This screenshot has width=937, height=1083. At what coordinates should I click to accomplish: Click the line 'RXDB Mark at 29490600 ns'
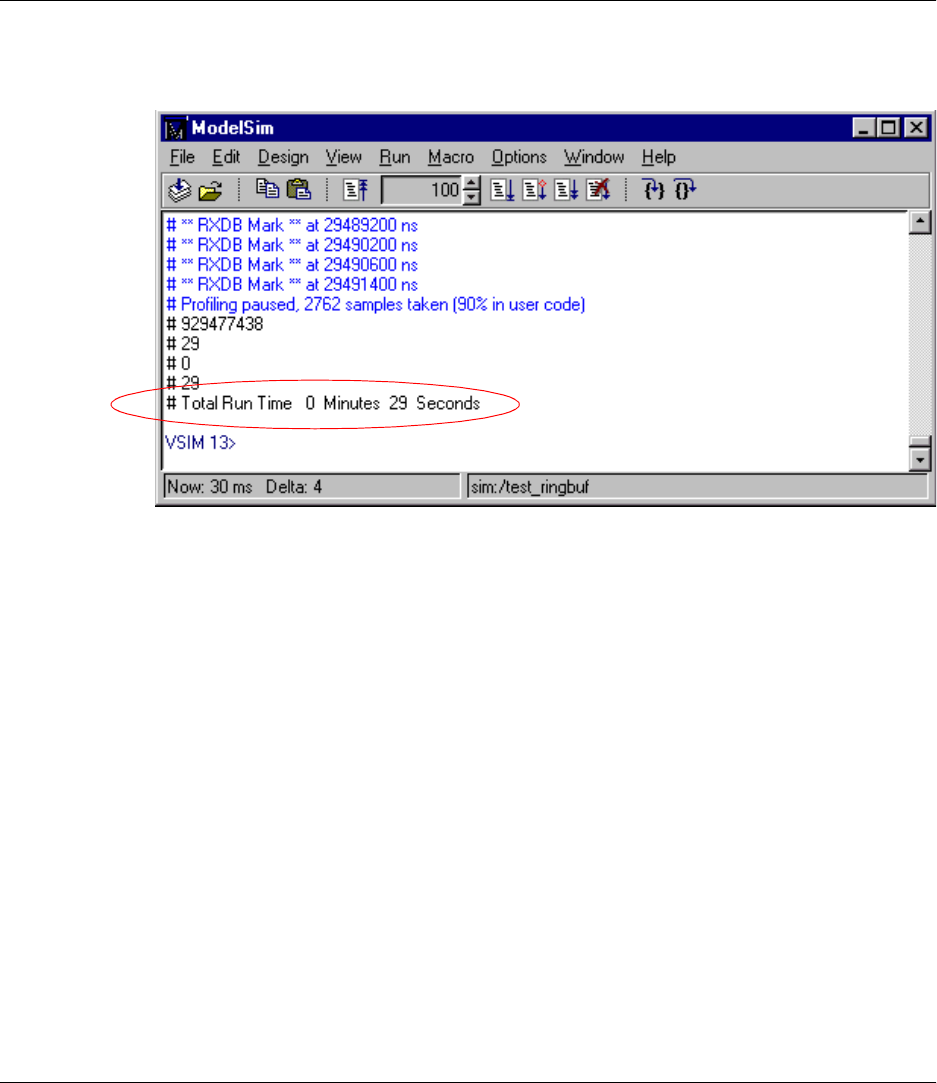tap(292, 265)
